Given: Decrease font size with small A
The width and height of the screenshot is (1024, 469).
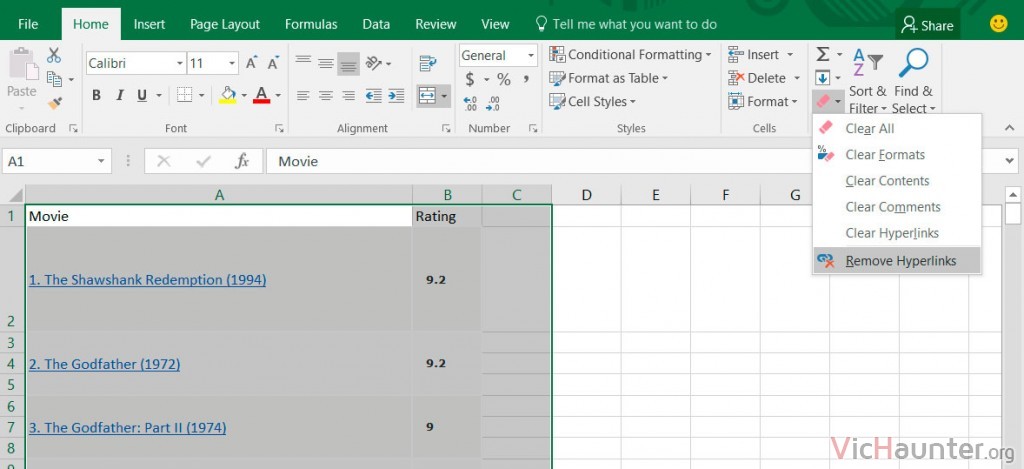Looking at the screenshot, I should 273,63.
